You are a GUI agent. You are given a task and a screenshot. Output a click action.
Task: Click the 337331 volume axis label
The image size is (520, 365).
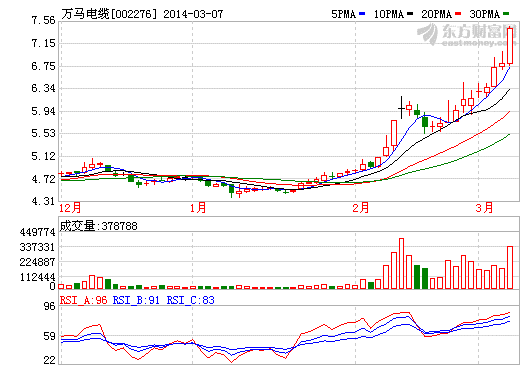coord(37,247)
